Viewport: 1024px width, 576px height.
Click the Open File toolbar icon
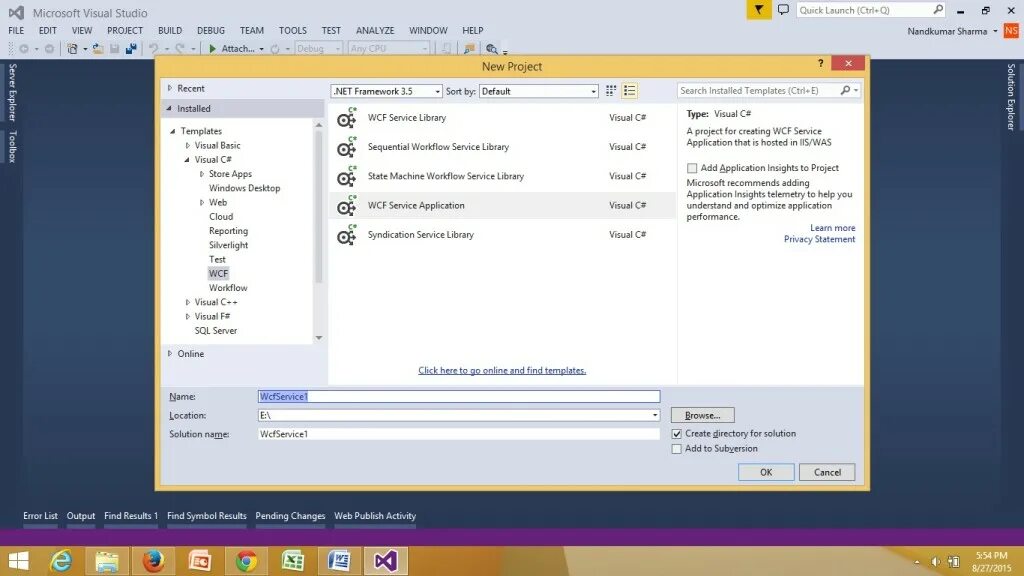pyautogui.click(x=97, y=49)
